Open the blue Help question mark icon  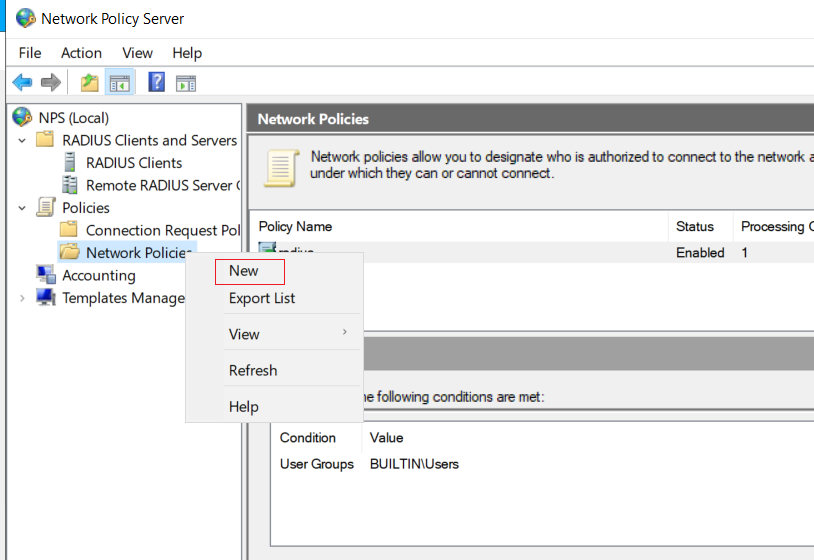(156, 82)
